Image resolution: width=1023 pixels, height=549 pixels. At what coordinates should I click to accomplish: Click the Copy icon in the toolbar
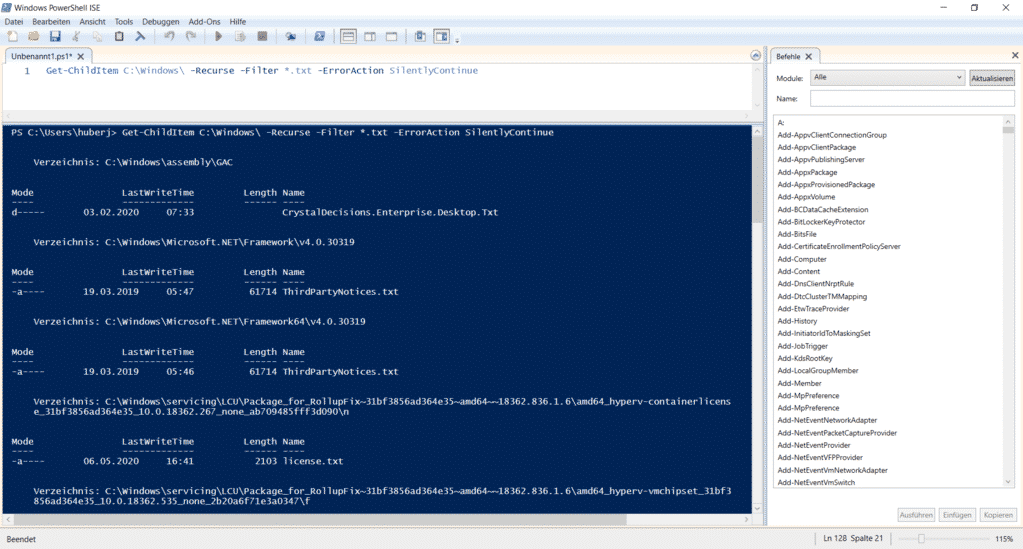(97, 37)
